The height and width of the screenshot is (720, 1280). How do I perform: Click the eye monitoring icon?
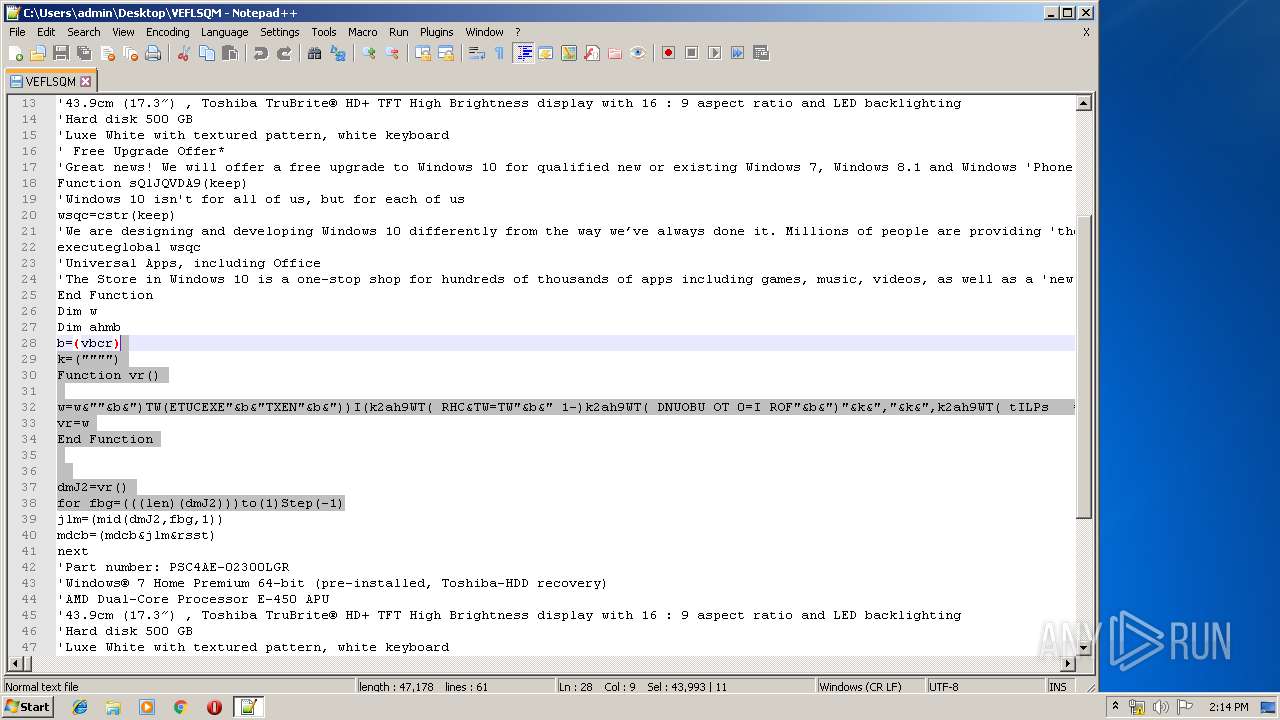click(638, 53)
